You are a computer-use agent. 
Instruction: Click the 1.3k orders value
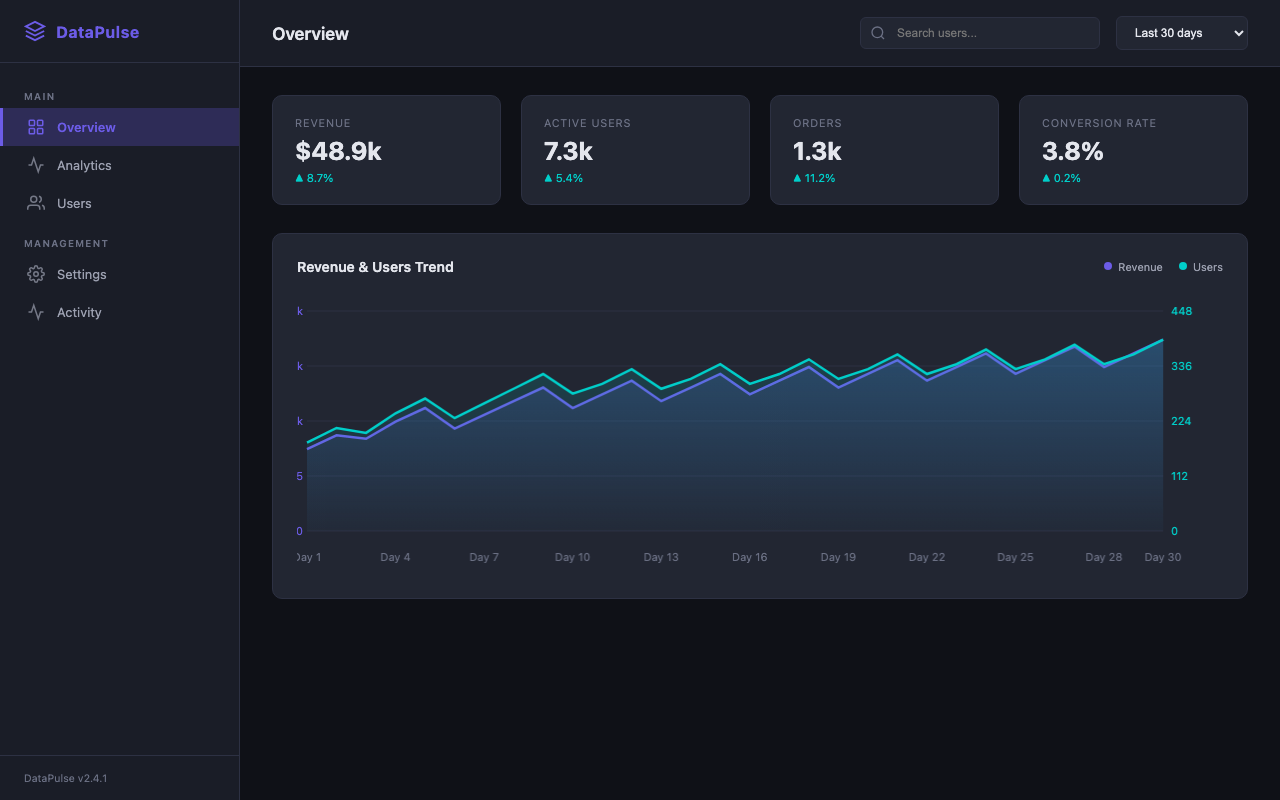(817, 151)
